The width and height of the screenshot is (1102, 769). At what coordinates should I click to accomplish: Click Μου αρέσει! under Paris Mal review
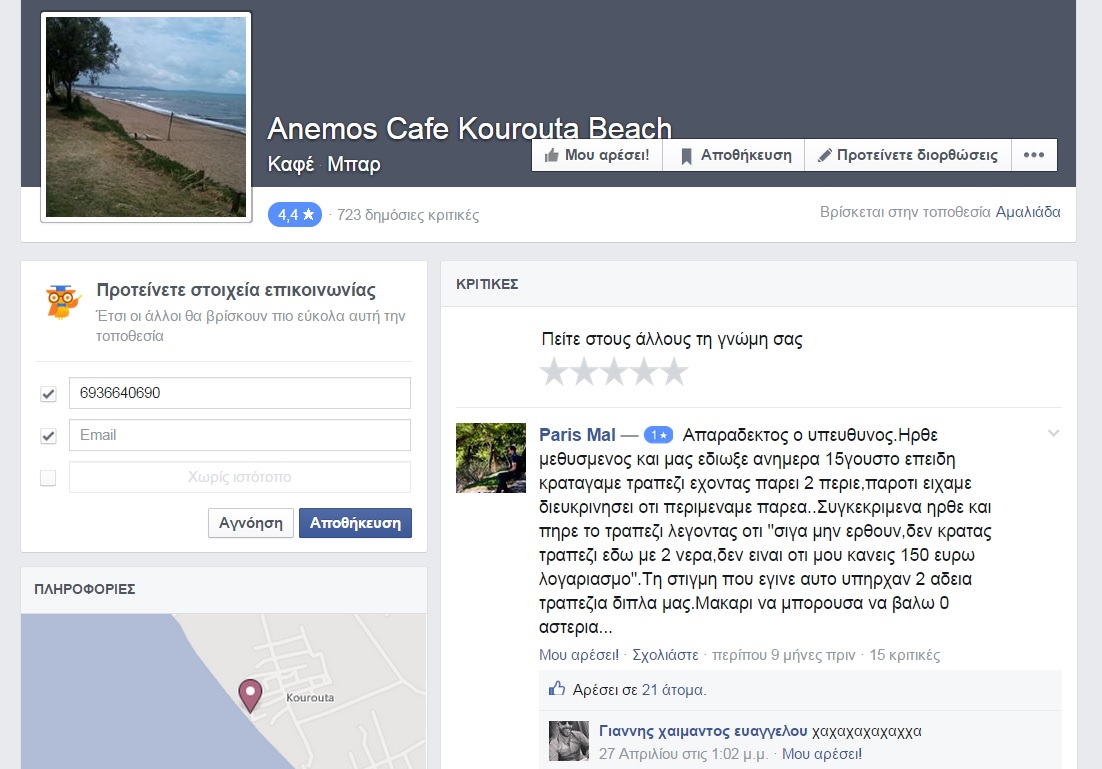click(x=579, y=655)
